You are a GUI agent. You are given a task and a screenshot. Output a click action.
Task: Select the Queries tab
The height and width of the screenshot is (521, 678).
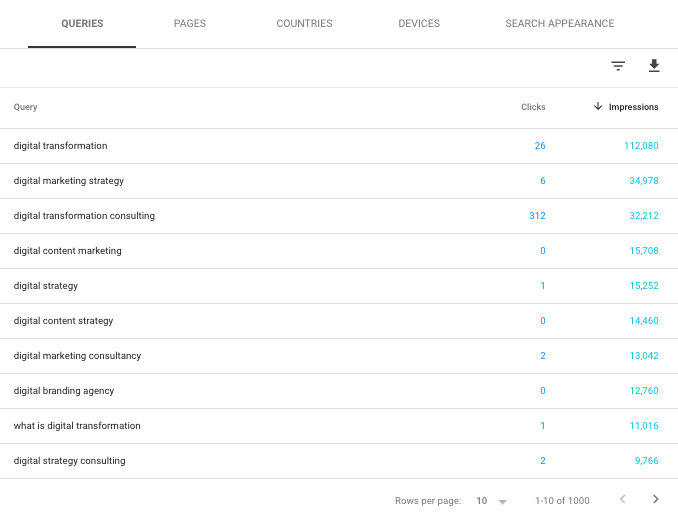(82, 24)
